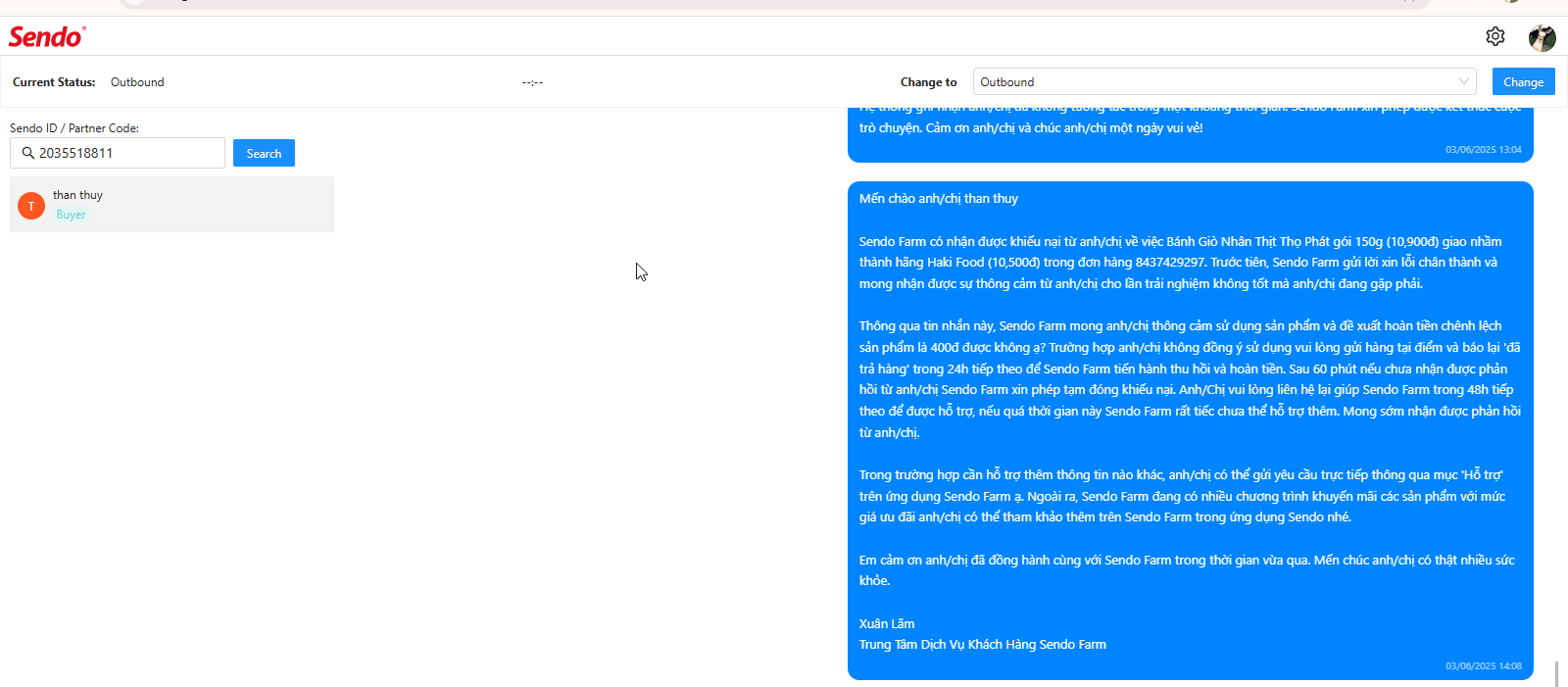The image size is (1568, 687).
Task: Expand the Change to status dropdown
Action: pos(1224,81)
